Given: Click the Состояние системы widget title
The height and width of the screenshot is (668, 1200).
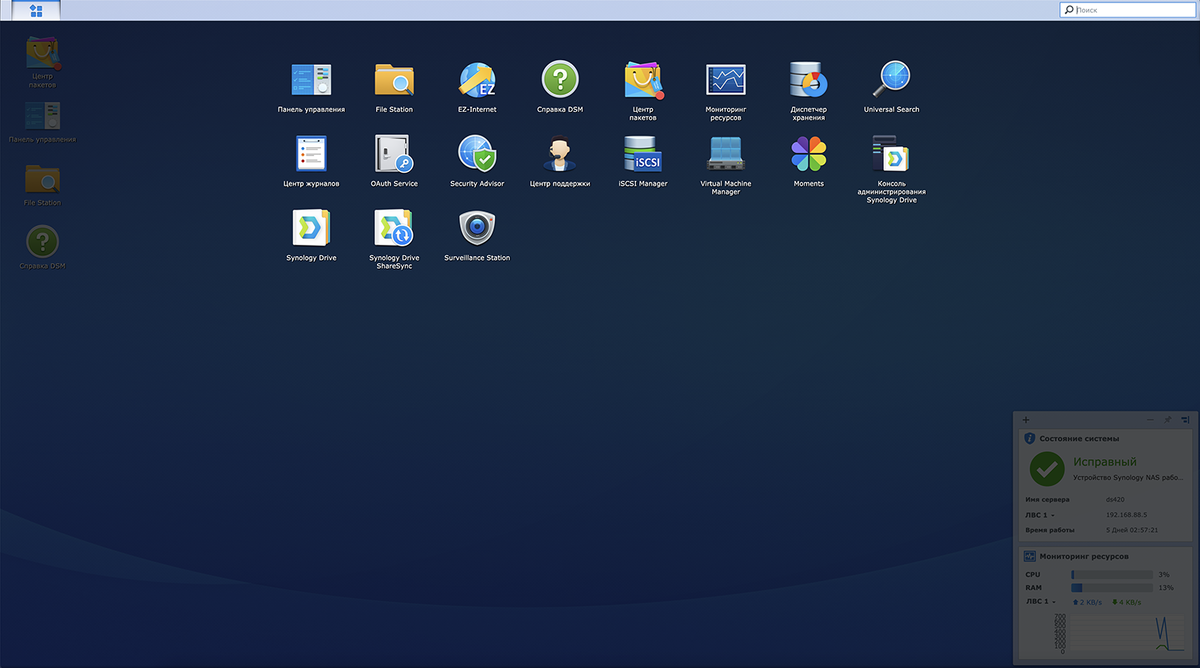Looking at the screenshot, I should click(x=1079, y=438).
